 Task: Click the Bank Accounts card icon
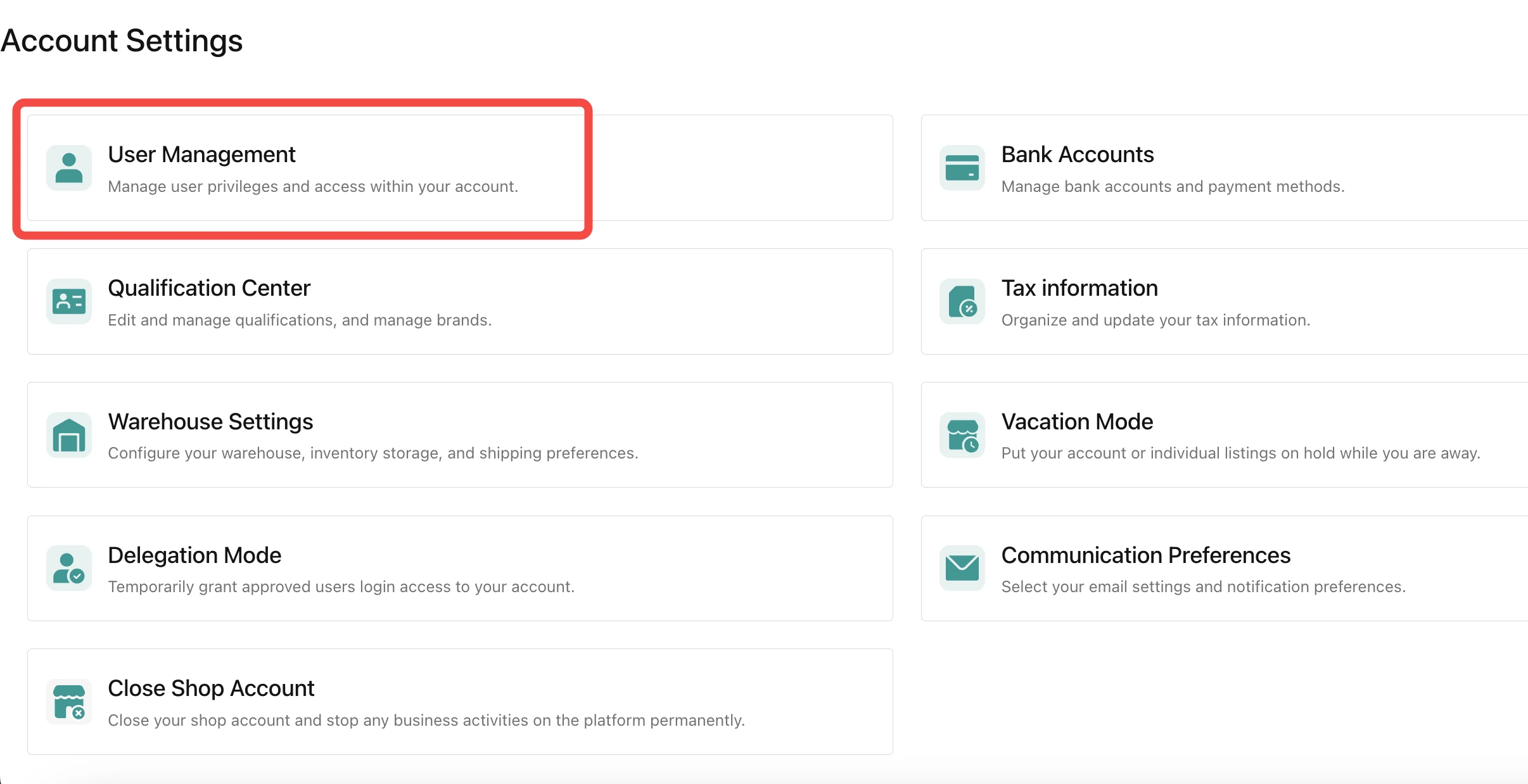(962, 168)
